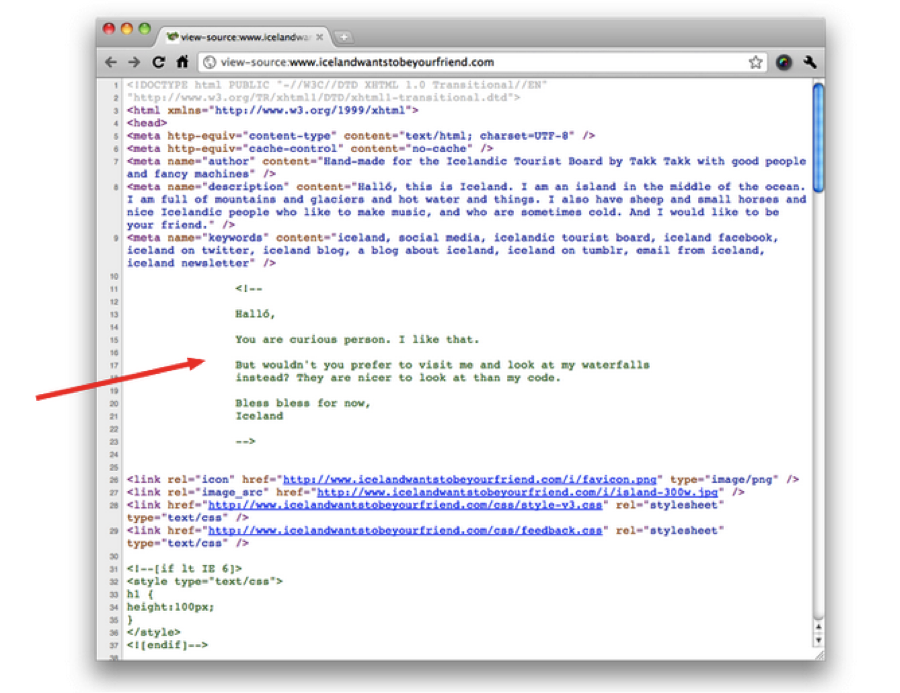Click the "<![endif]-->" line
The width and height of the screenshot is (900, 693).
tap(167, 645)
